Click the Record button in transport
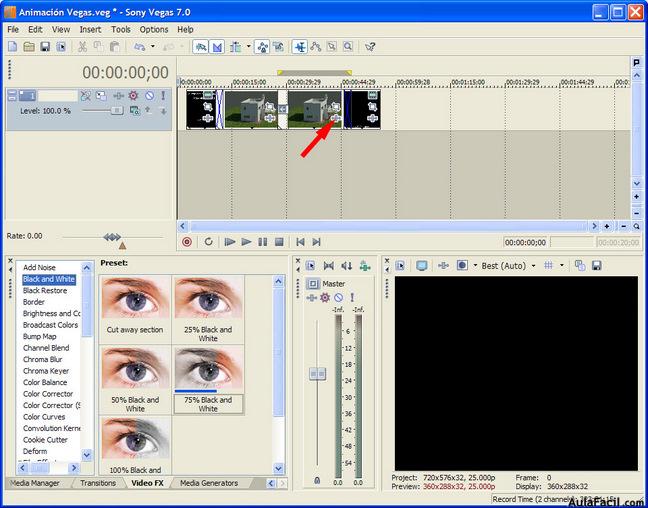The width and height of the screenshot is (648, 508). tap(187, 242)
